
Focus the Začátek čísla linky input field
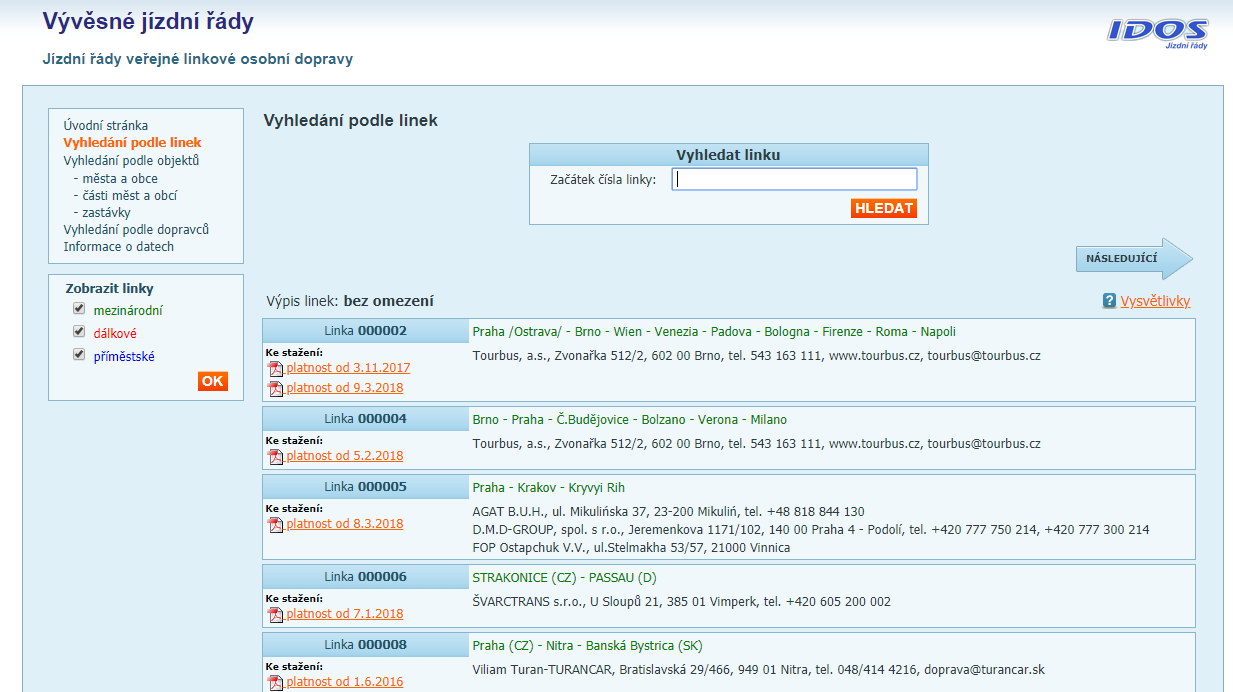(x=794, y=179)
